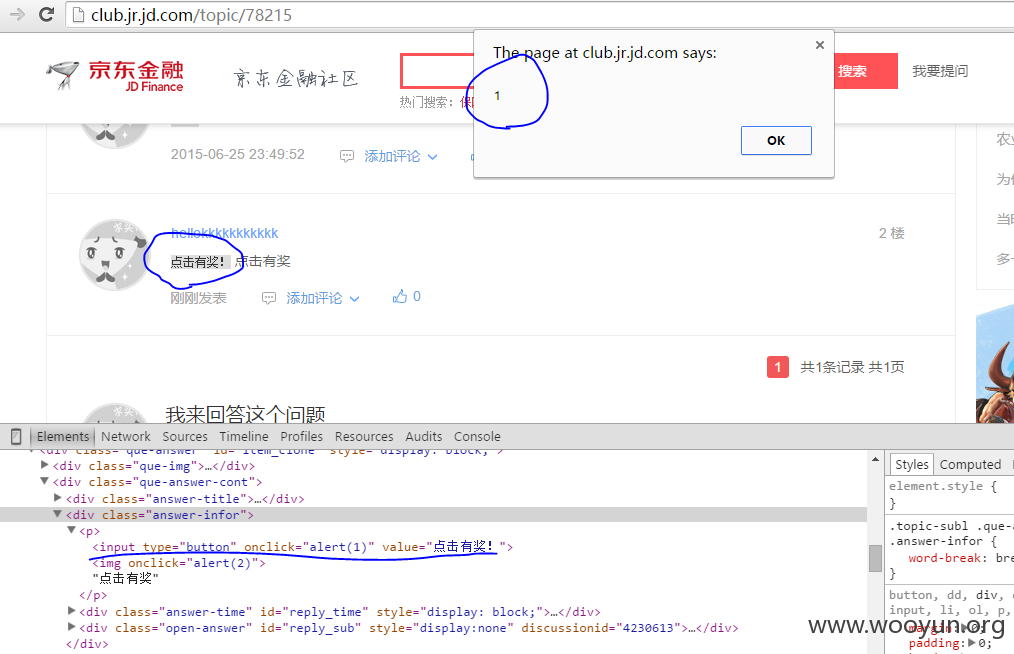Click the 共1条记录 共1页 pagination text
Viewport: 1014px width, 654px height.
point(852,367)
